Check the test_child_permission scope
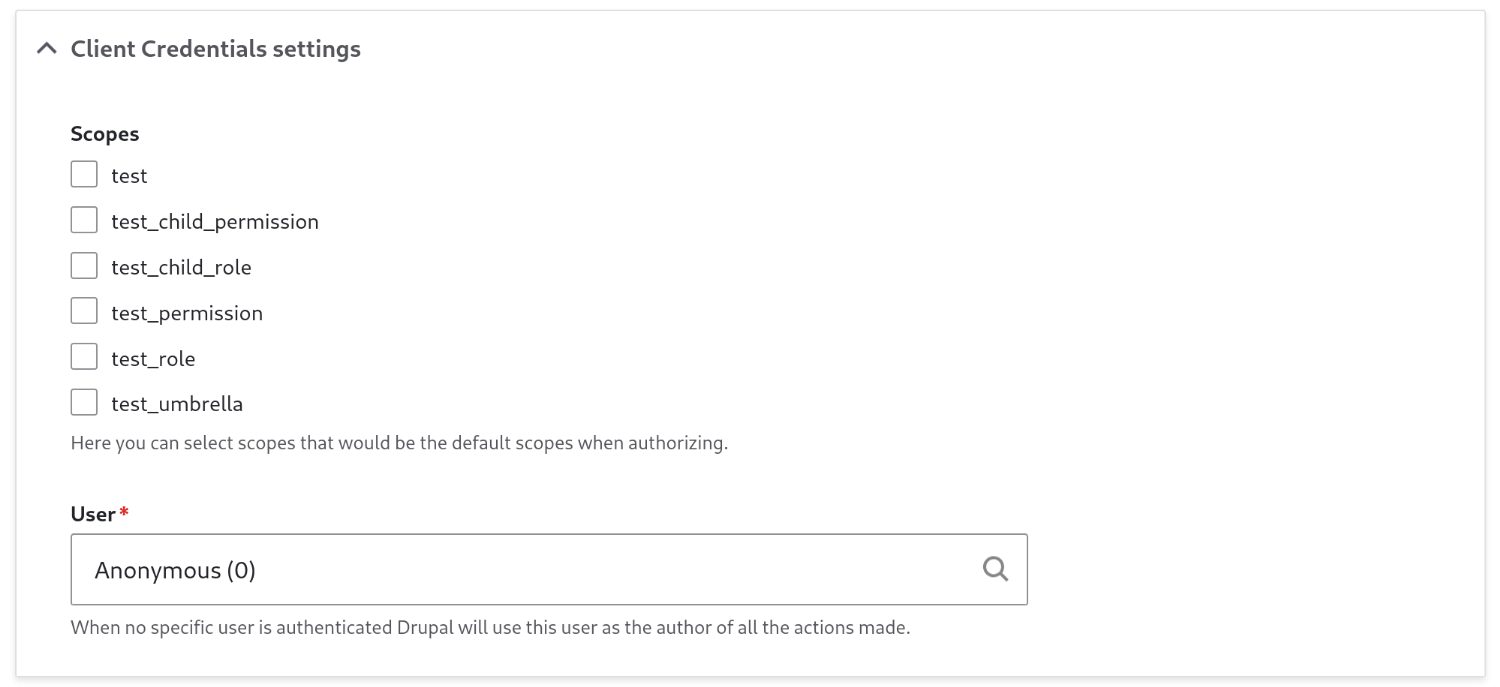Screen dimensions: 1500x687 pos(84,219)
